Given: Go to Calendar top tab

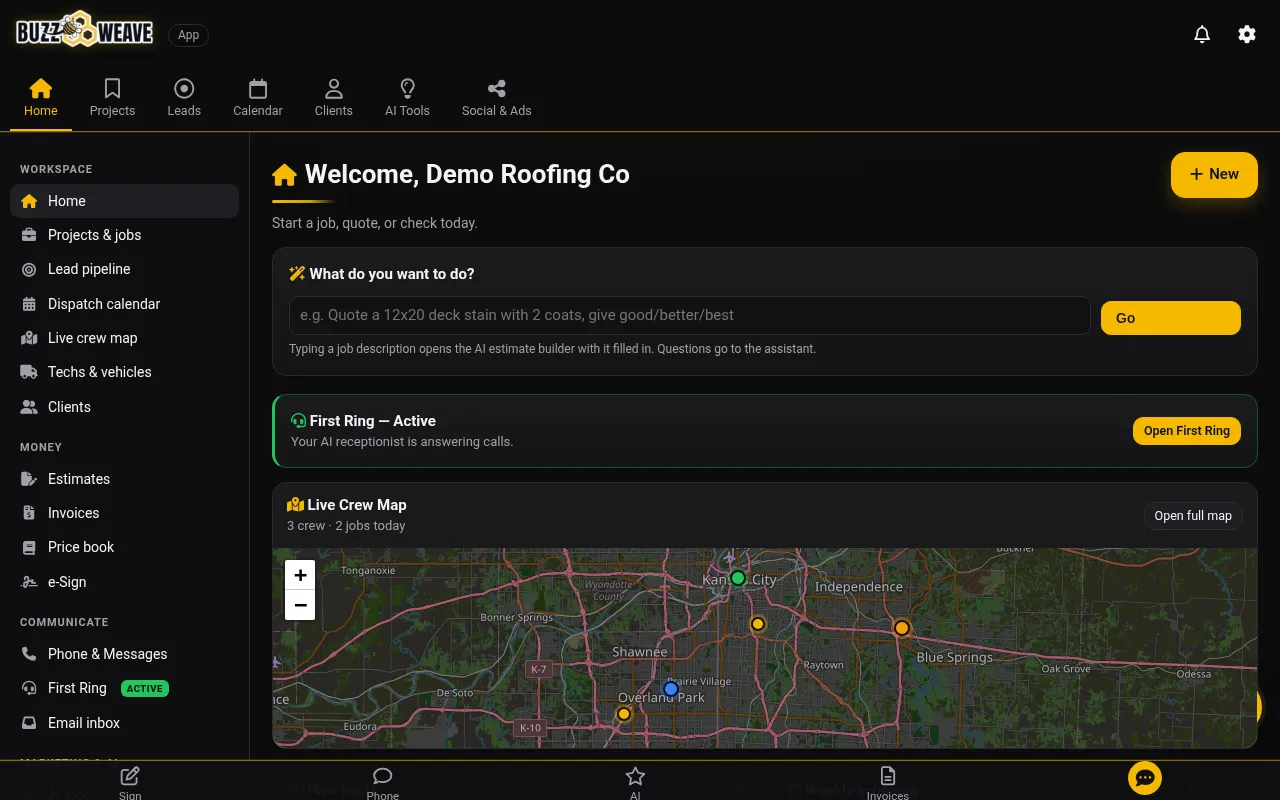Looking at the screenshot, I should [x=258, y=98].
